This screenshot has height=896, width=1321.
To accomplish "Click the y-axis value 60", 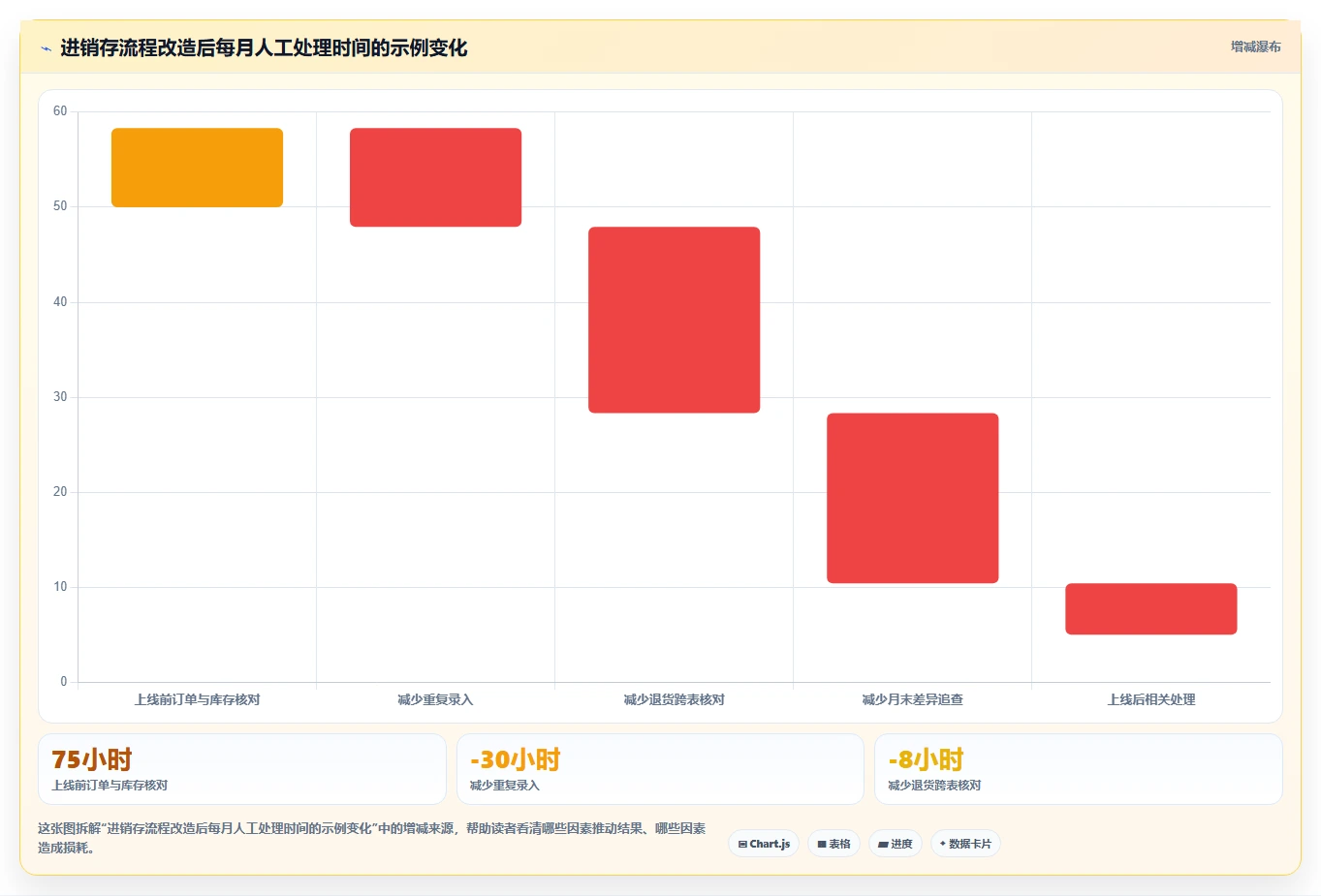I will [x=60, y=111].
